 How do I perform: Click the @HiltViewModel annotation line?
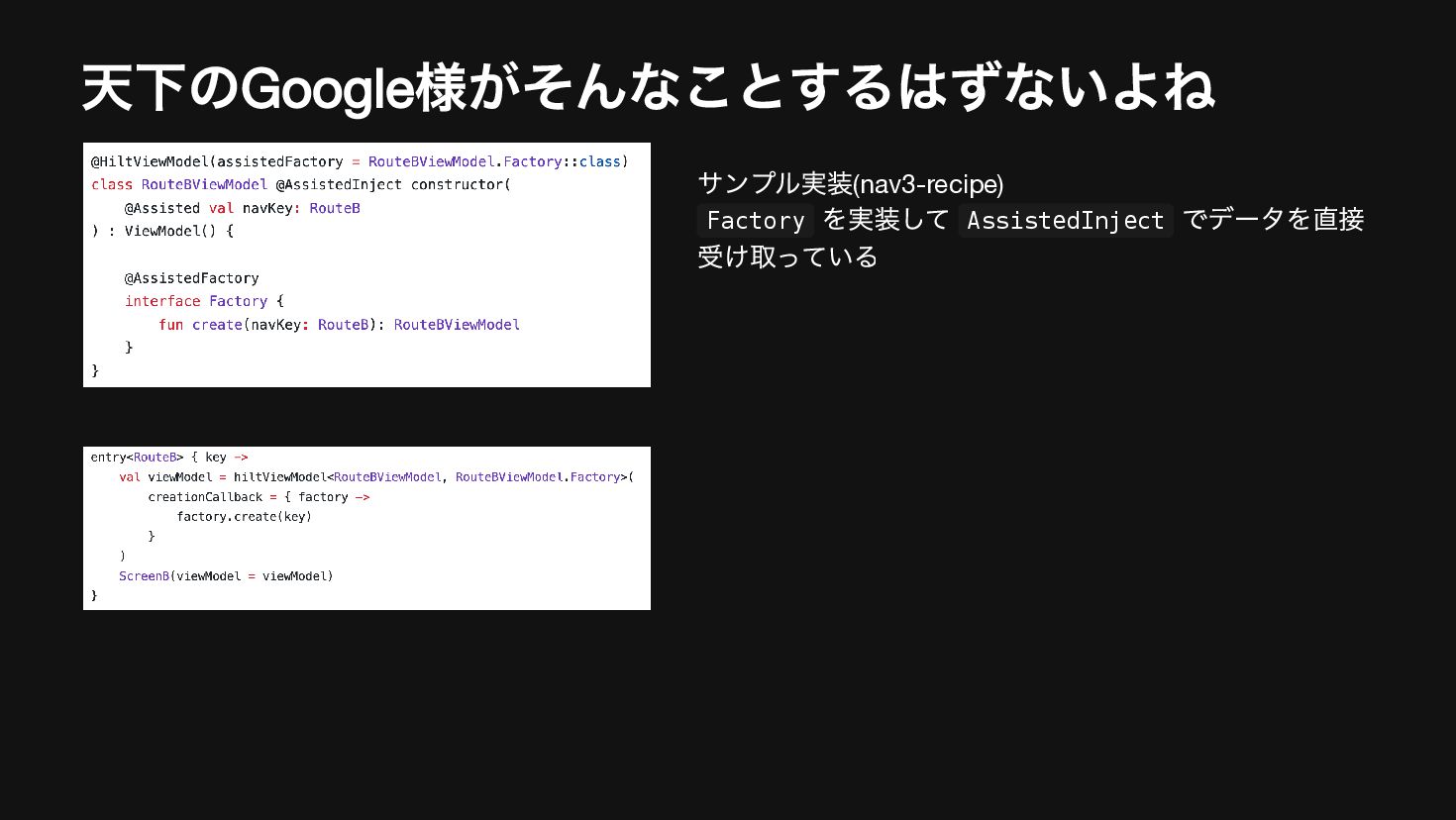coord(360,161)
